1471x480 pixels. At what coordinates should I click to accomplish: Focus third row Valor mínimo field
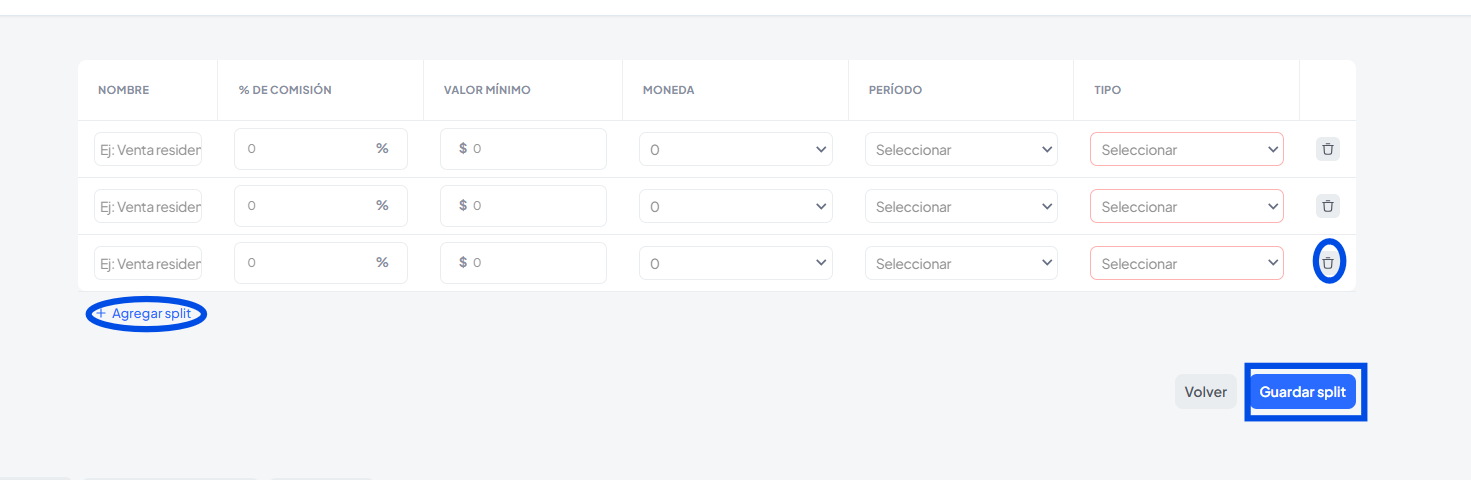click(x=535, y=263)
